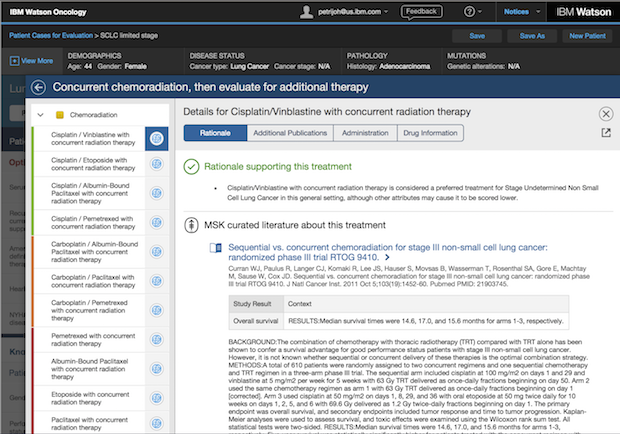
Task: Click the Save button
Action: tap(477, 36)
